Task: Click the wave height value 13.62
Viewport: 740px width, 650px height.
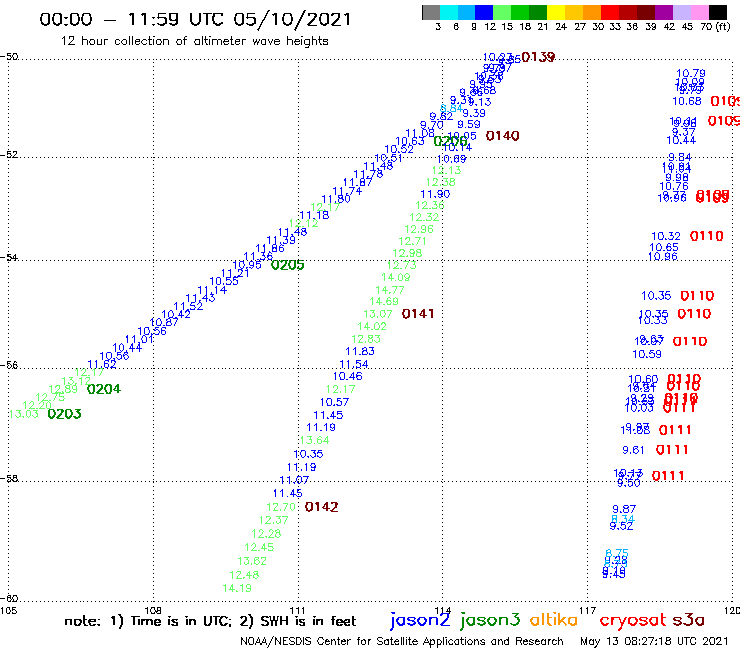Action: click(x=252, y=561)
